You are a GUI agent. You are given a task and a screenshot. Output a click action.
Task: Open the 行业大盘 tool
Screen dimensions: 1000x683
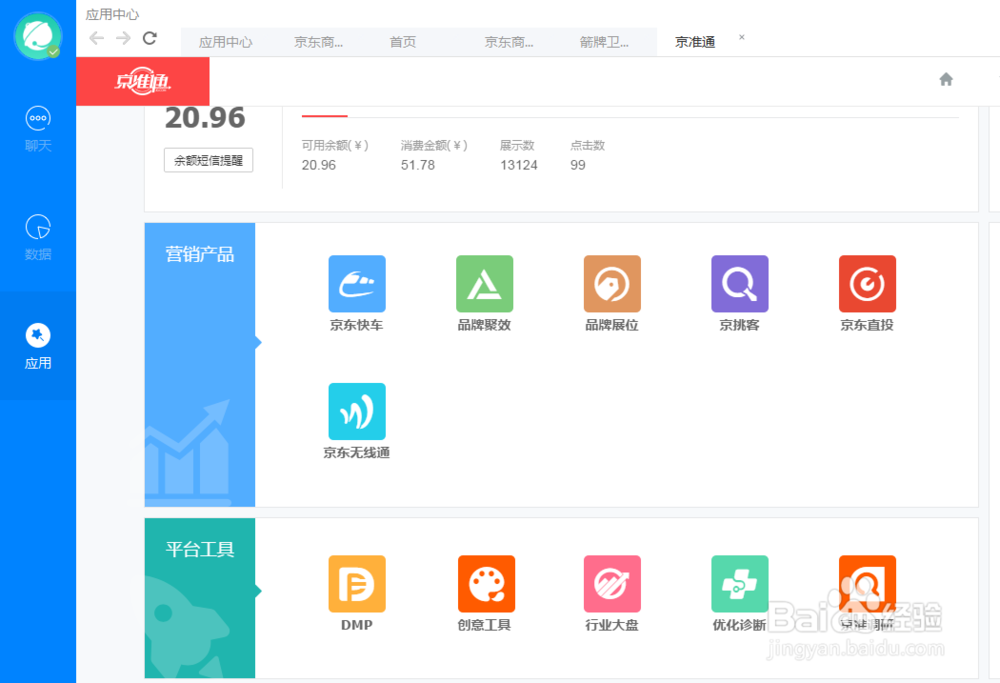pos(612,584)
